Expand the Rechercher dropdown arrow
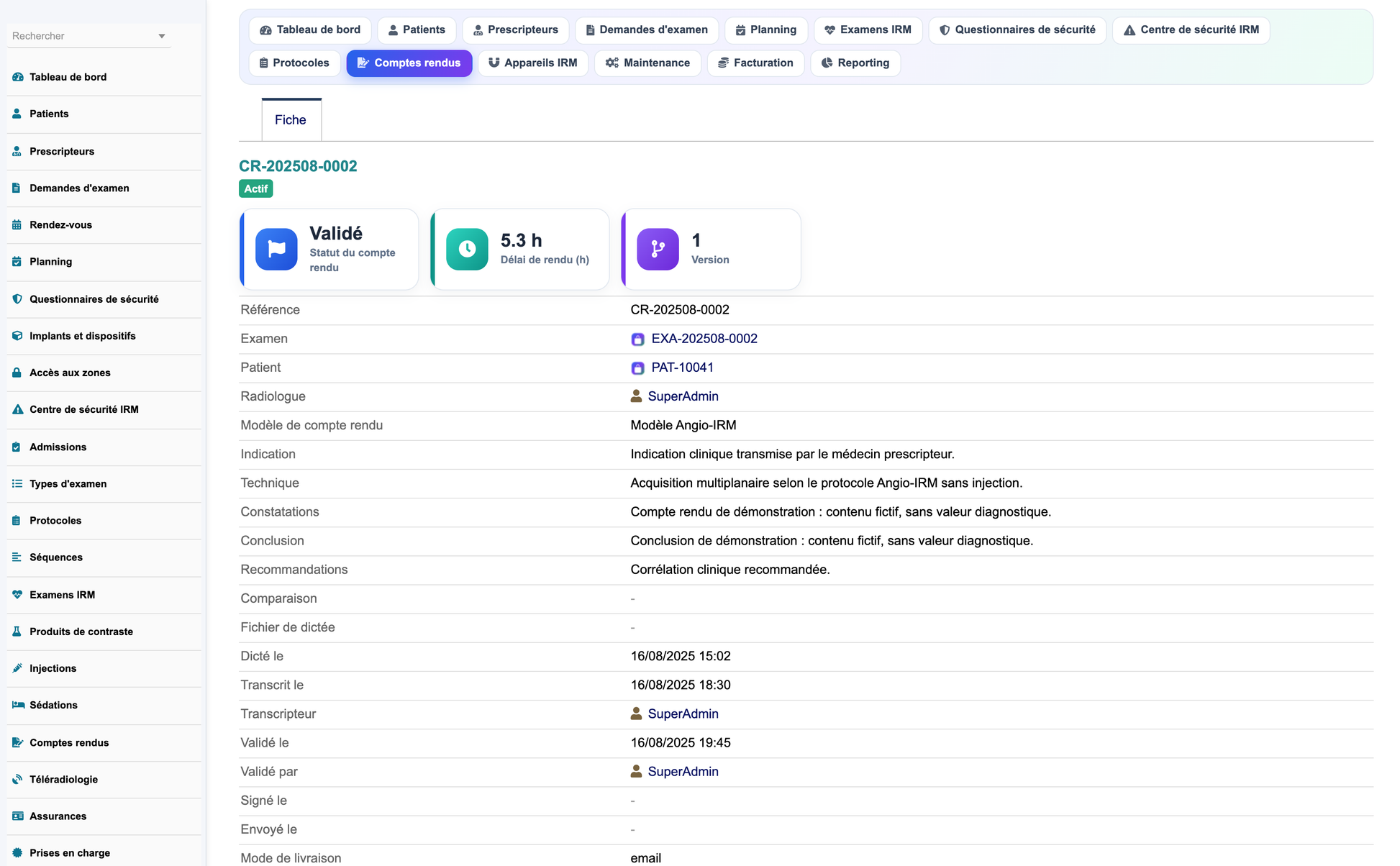Image resolution: width=1400 pixels, height=866 pixels. [x=162, y=36]
